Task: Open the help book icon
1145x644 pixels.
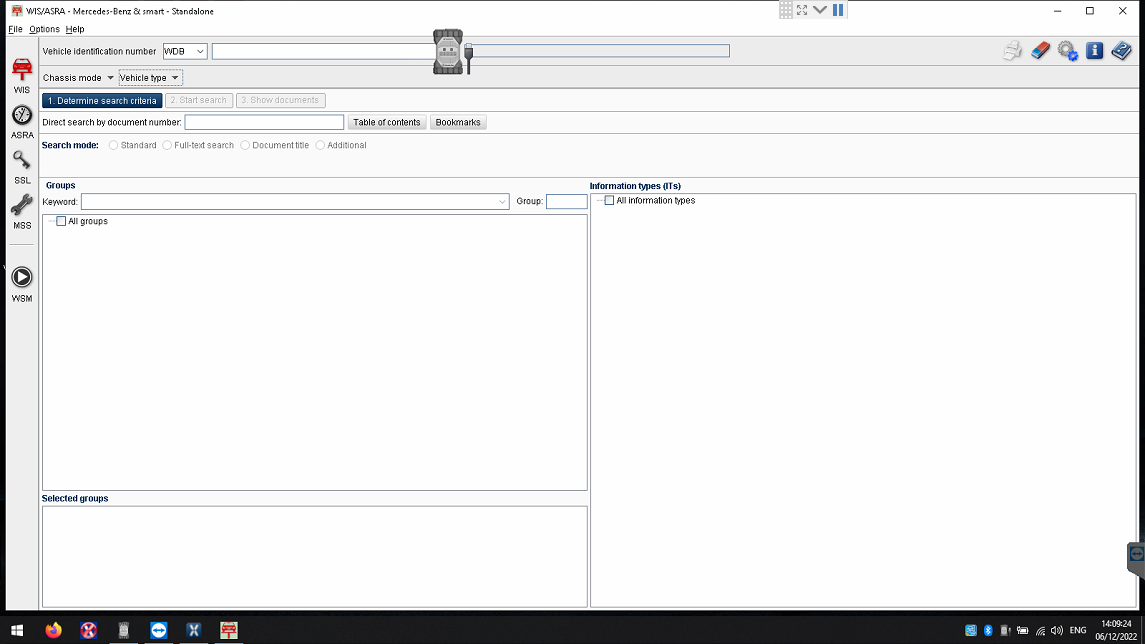Action: tap(1121, 51)
